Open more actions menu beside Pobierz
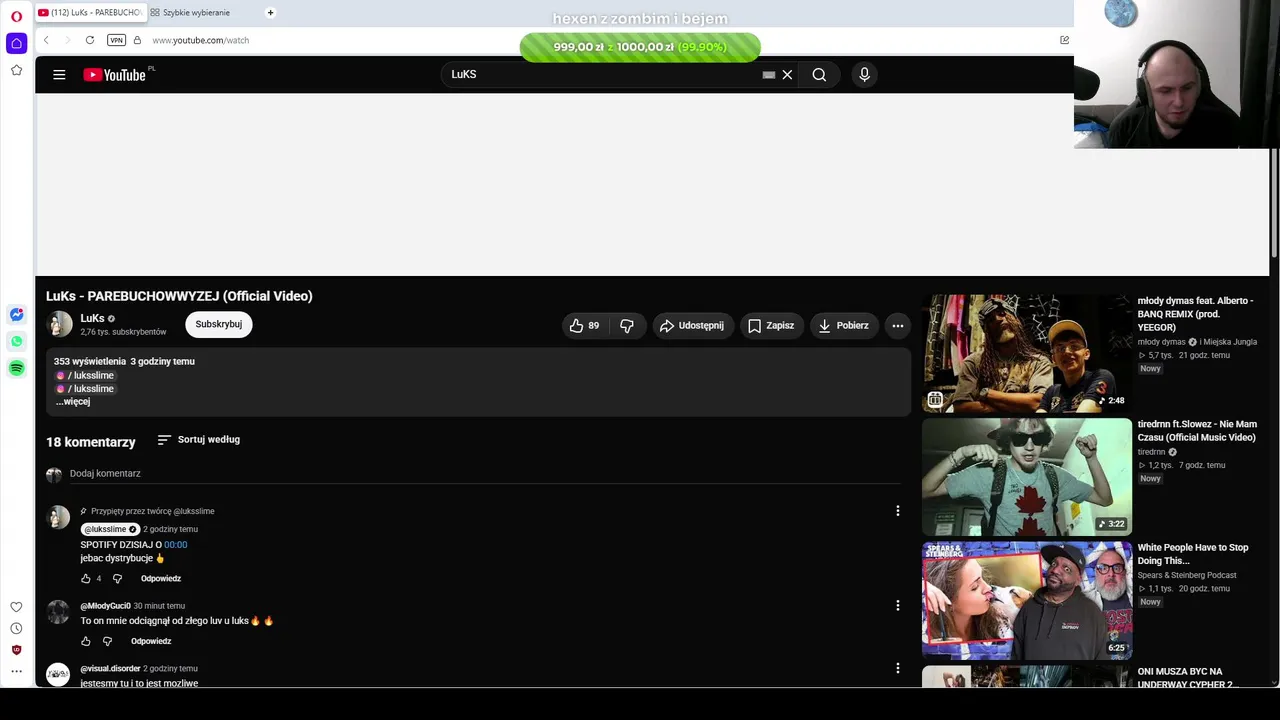The height and width of the screenshot is (720, 1280). tap(898, 325)
